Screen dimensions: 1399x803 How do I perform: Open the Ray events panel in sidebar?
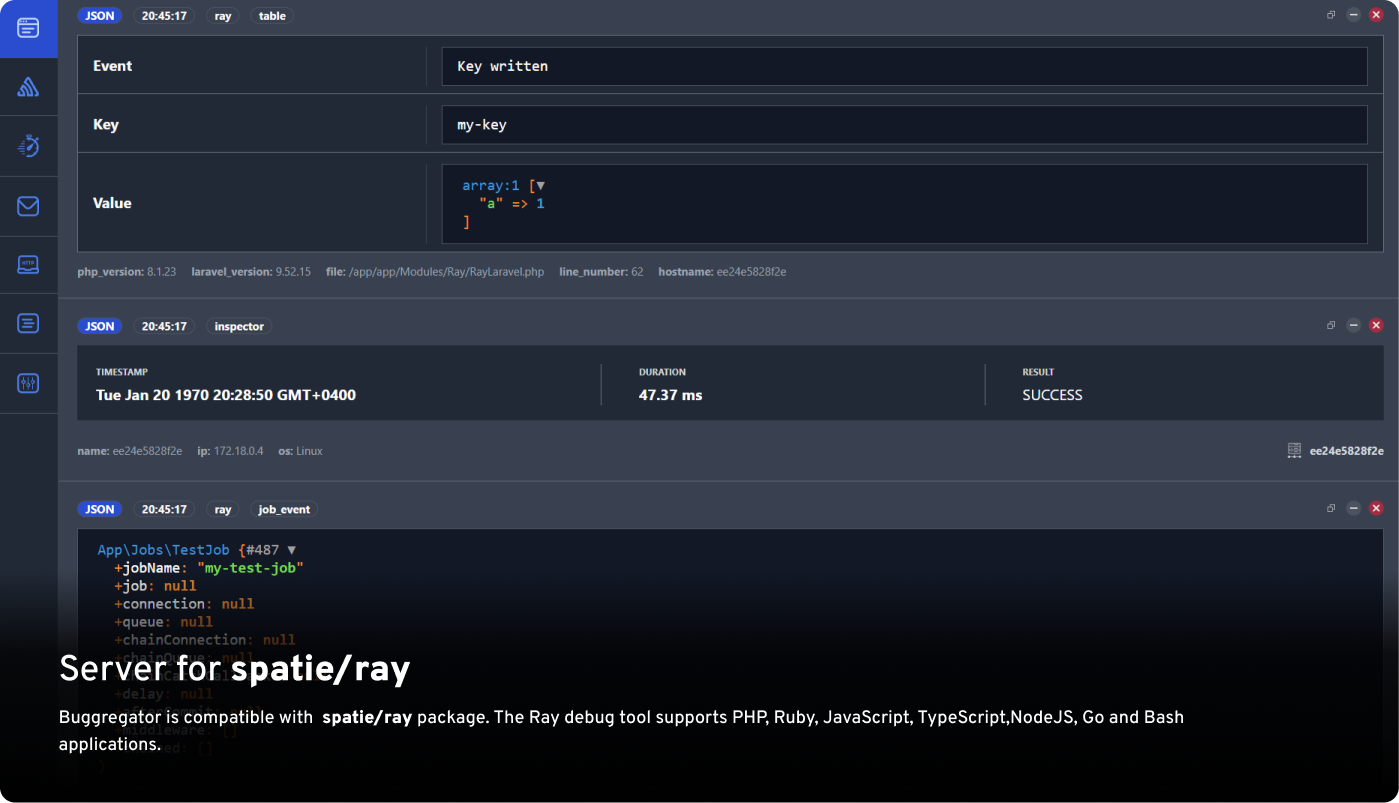(29, 29)
